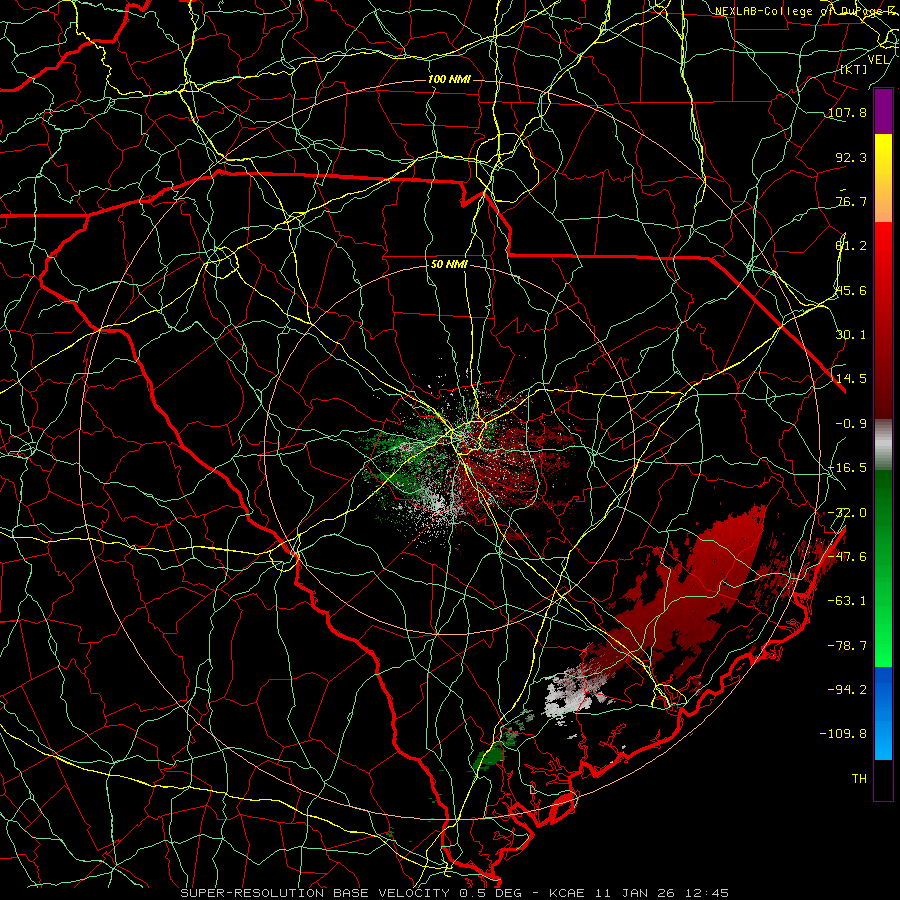
Task: Select the -0.9 legend value
Action: click(851, 424)
